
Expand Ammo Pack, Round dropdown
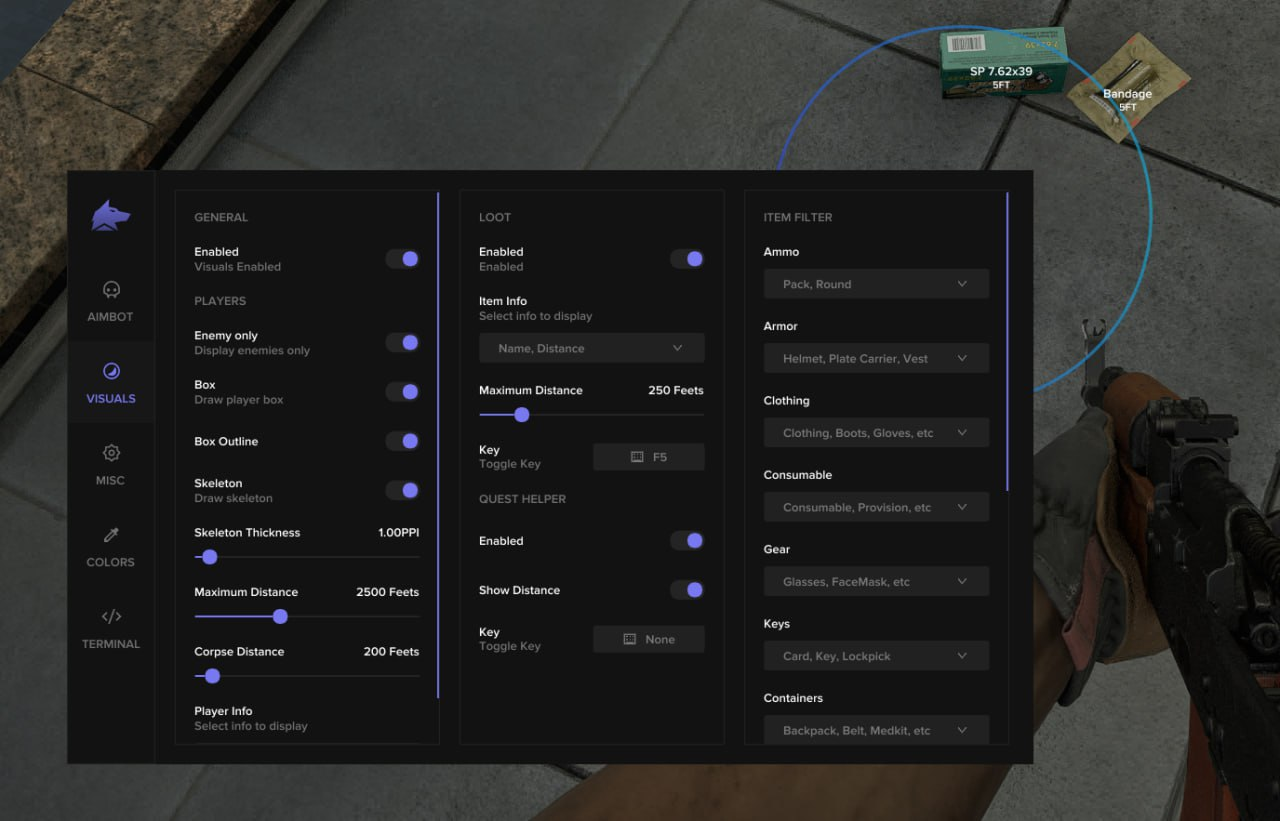pos(876,284)
